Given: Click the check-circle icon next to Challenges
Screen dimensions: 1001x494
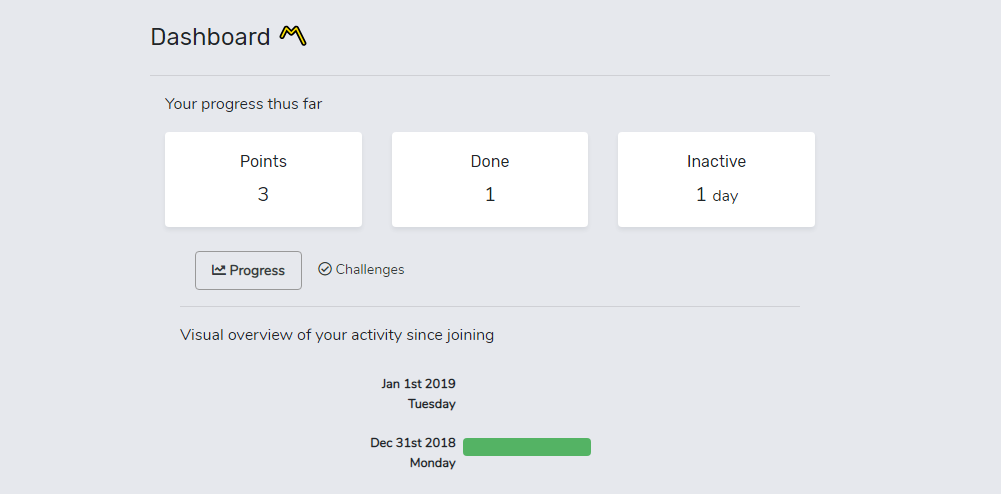Looking at the screenshot, I should click(325, 269).
